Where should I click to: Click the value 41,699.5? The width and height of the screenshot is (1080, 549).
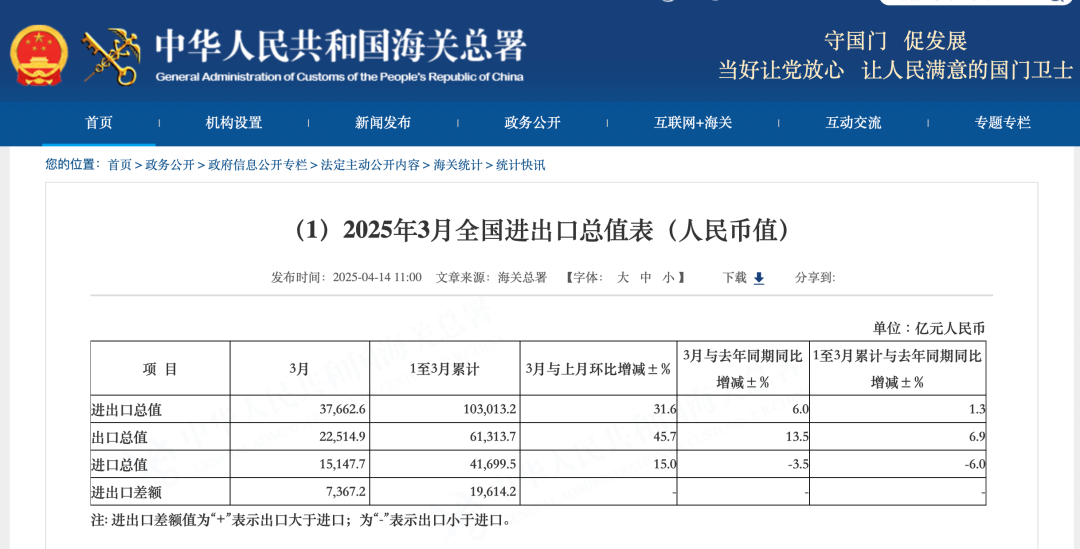coord(493,464)
